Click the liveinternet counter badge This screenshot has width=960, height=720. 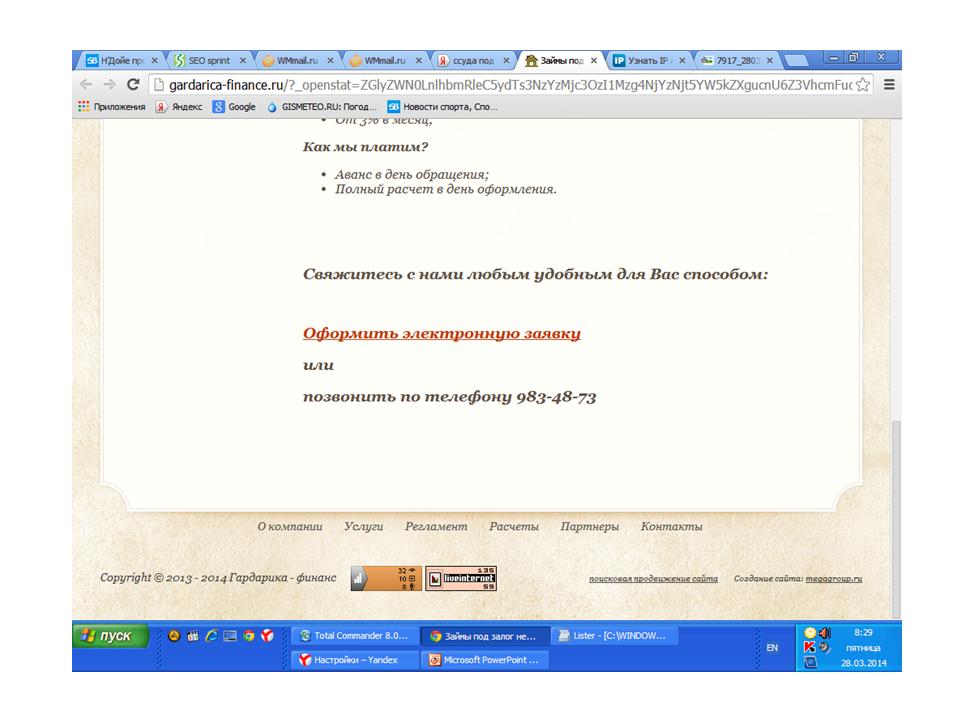coord(461,579)
